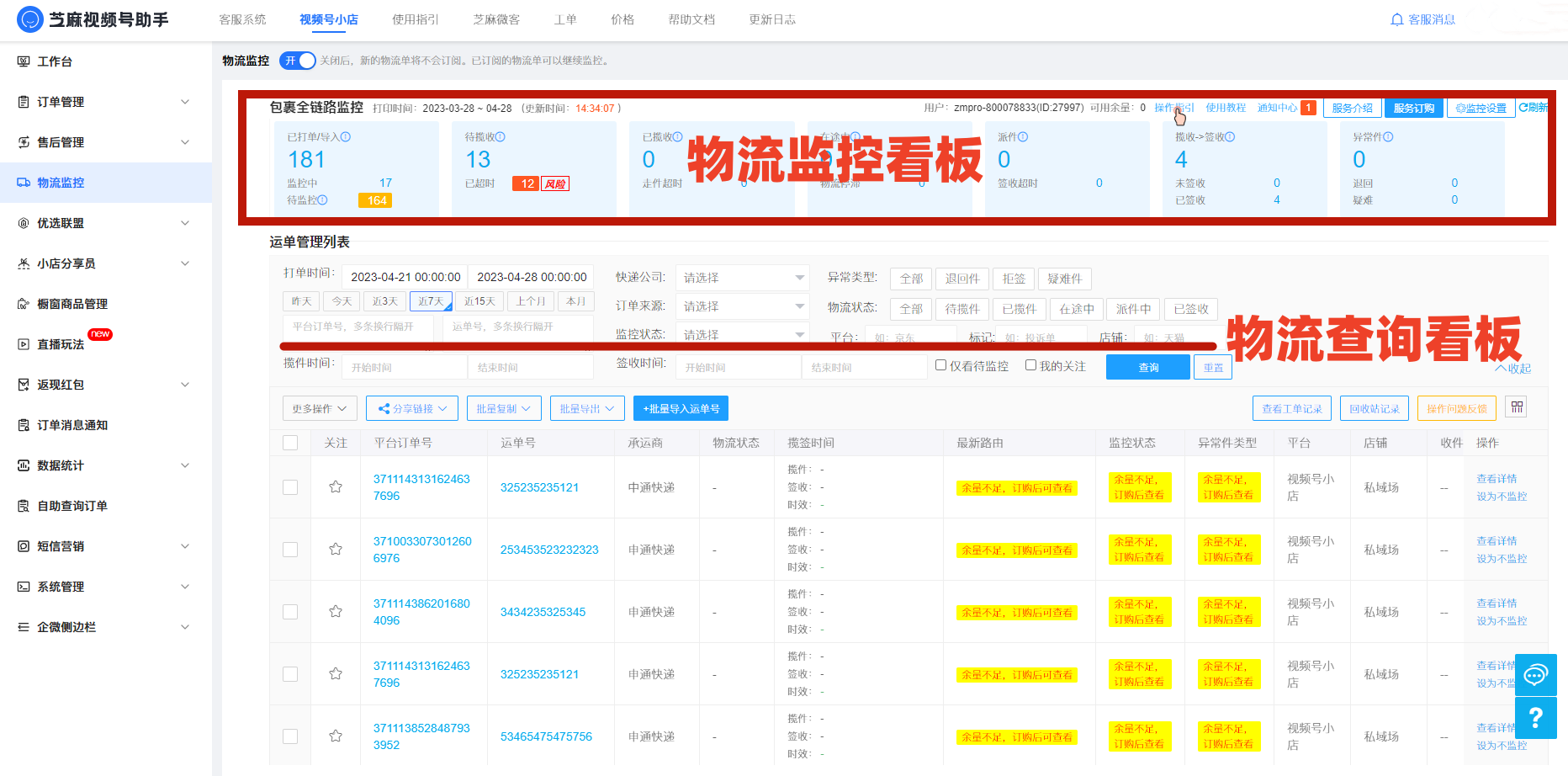Expand the 数据统计 sidebar menu
This screenshot has width=1568, height=776.
pyautogui.click(x=185, y=465)
